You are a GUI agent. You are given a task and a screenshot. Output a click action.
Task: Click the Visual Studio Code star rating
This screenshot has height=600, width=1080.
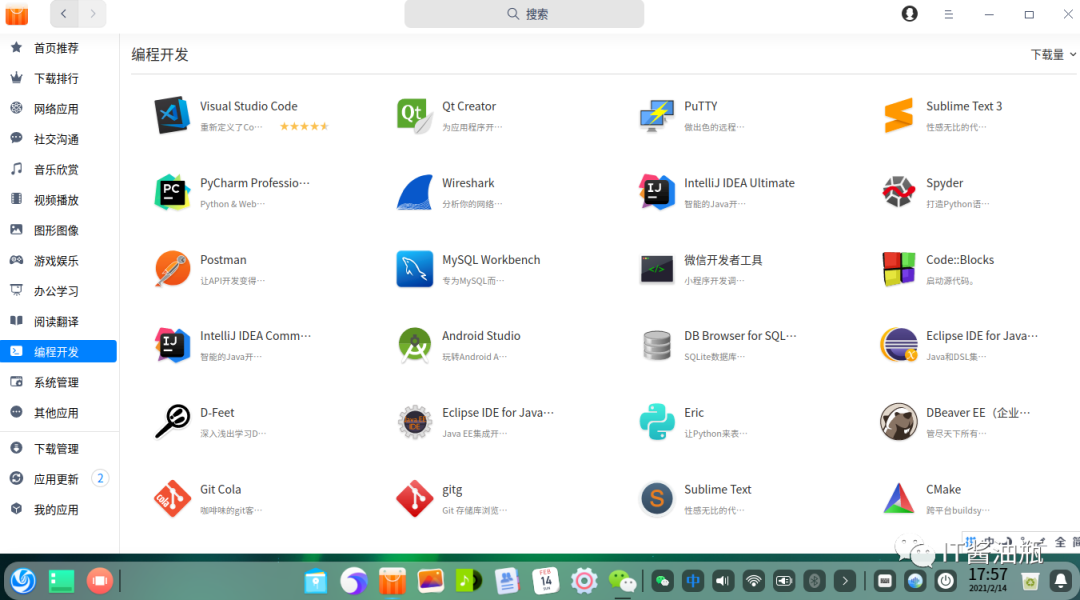tap(304, 127)
